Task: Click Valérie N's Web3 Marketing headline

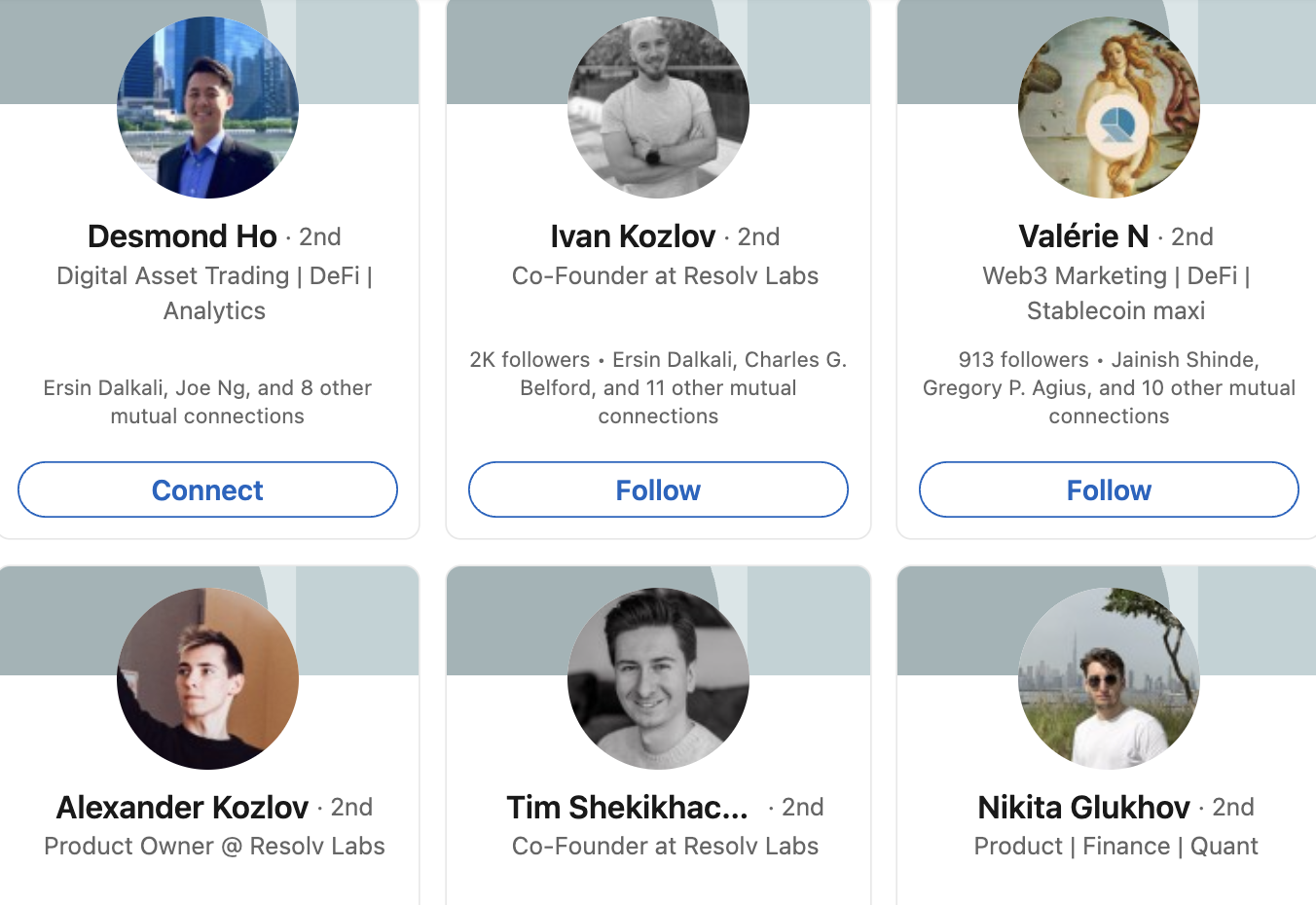Action: [1115, 293]
